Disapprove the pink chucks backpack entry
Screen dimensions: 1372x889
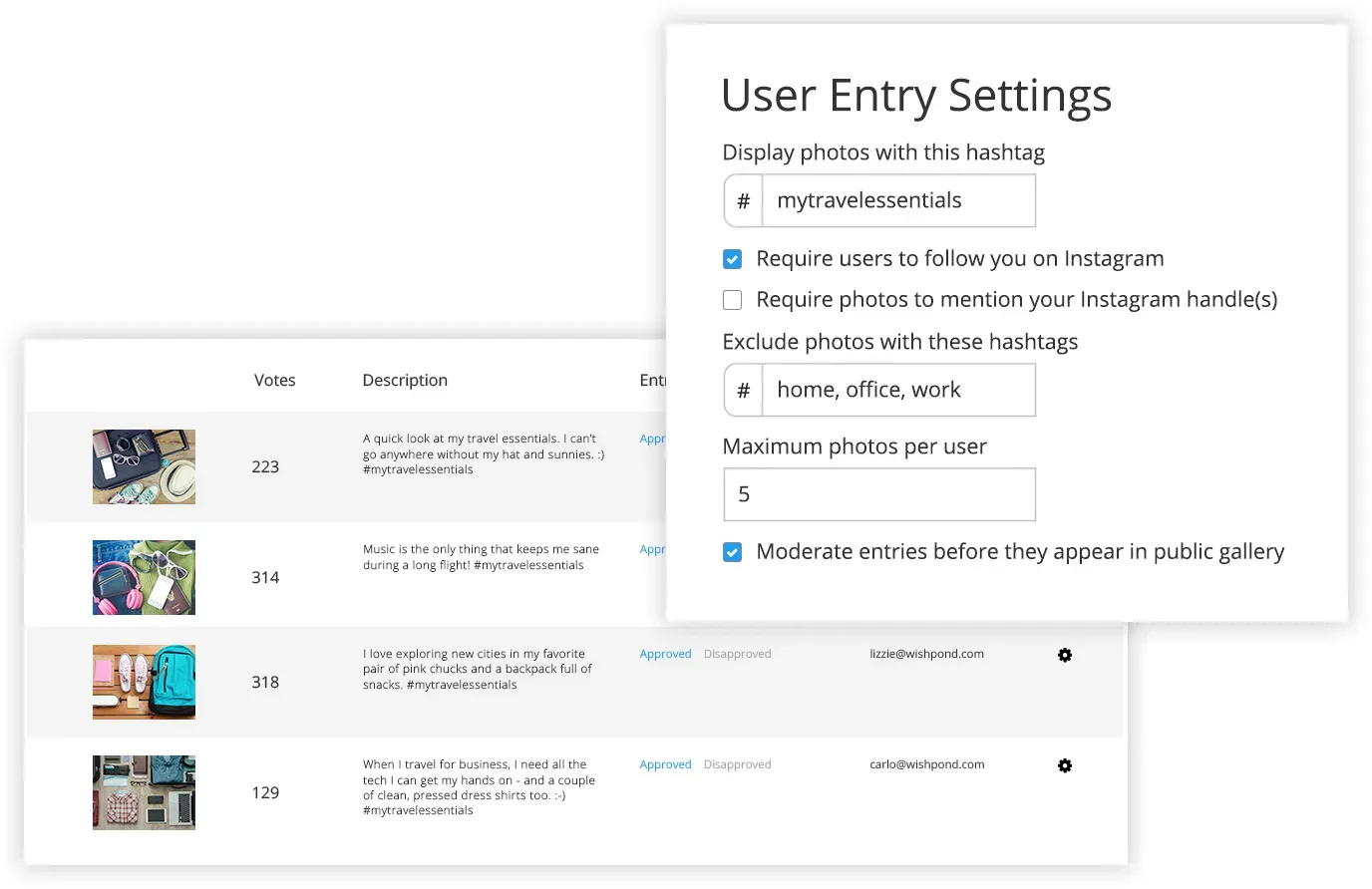(737, 655)
